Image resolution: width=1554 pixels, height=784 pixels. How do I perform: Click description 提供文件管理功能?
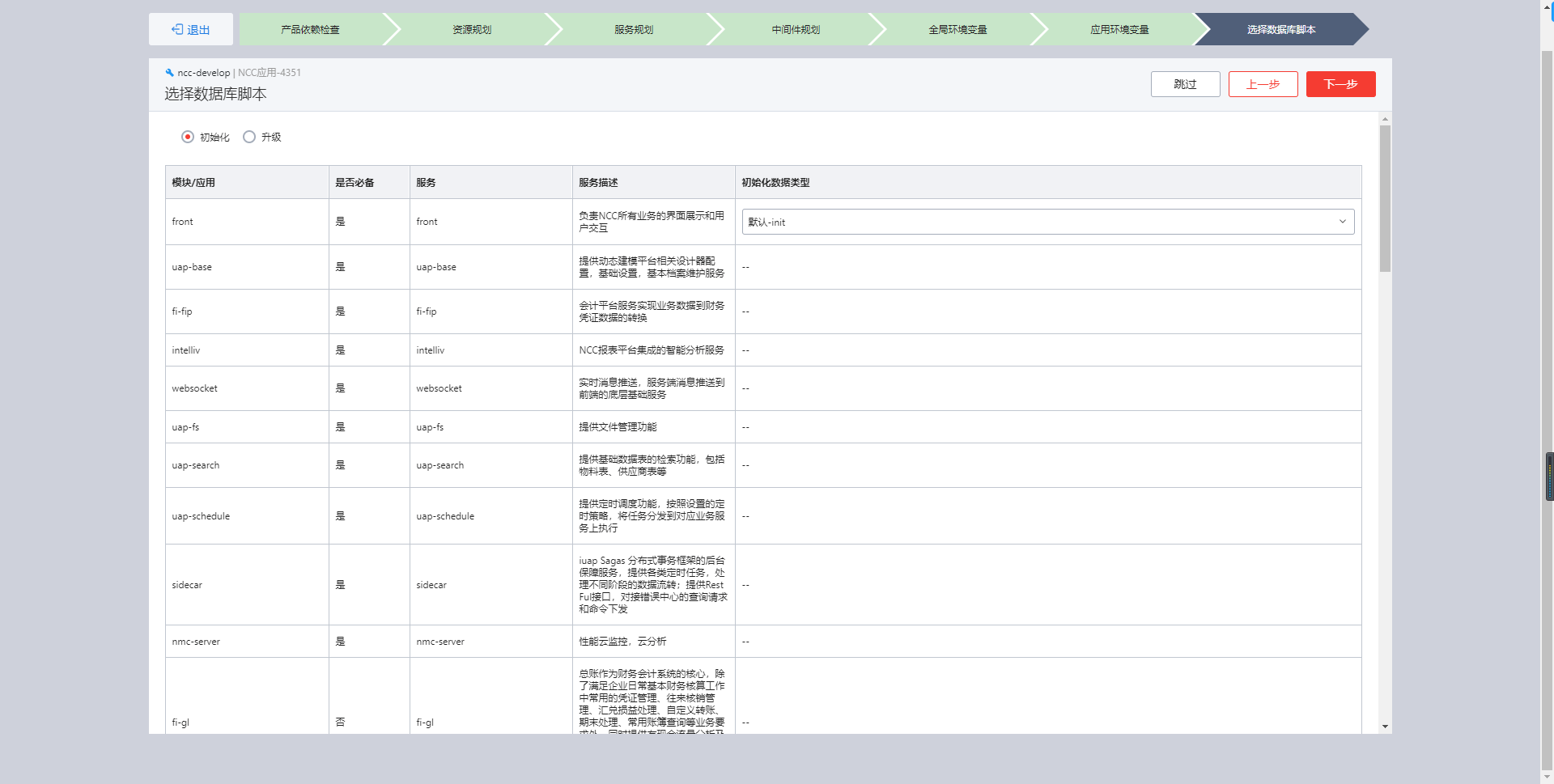coord(618,427)
